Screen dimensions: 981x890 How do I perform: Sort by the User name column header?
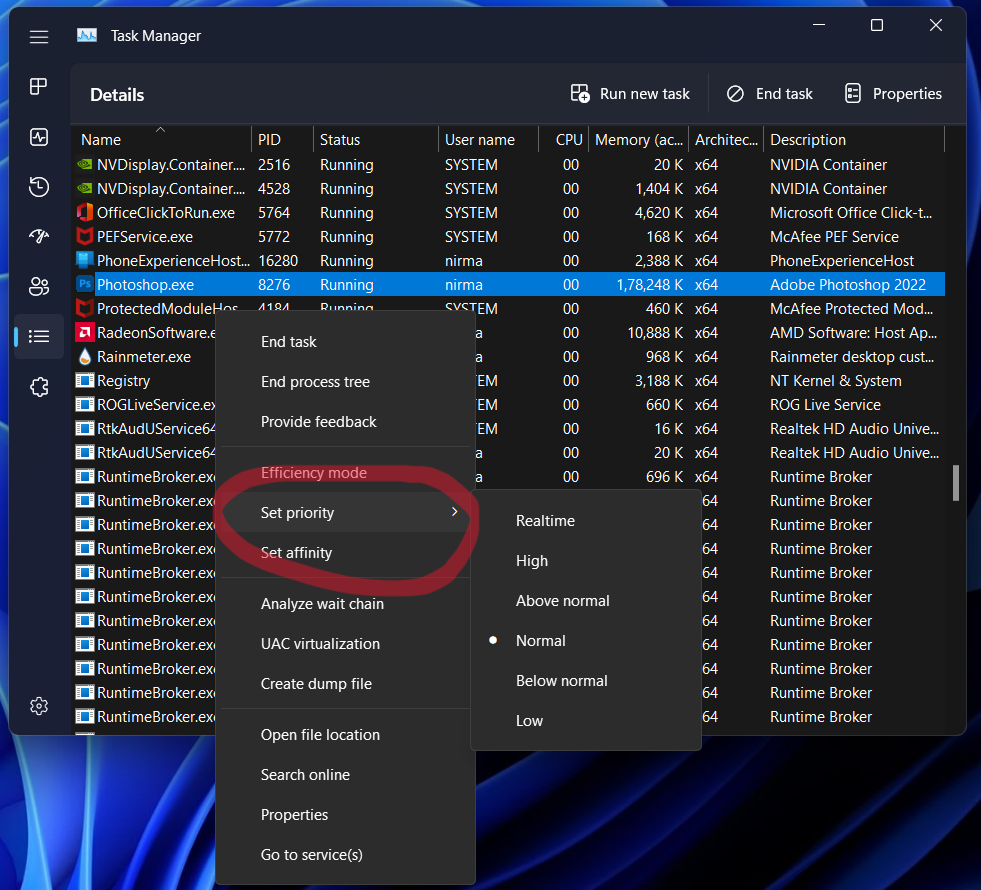point(488,139)
